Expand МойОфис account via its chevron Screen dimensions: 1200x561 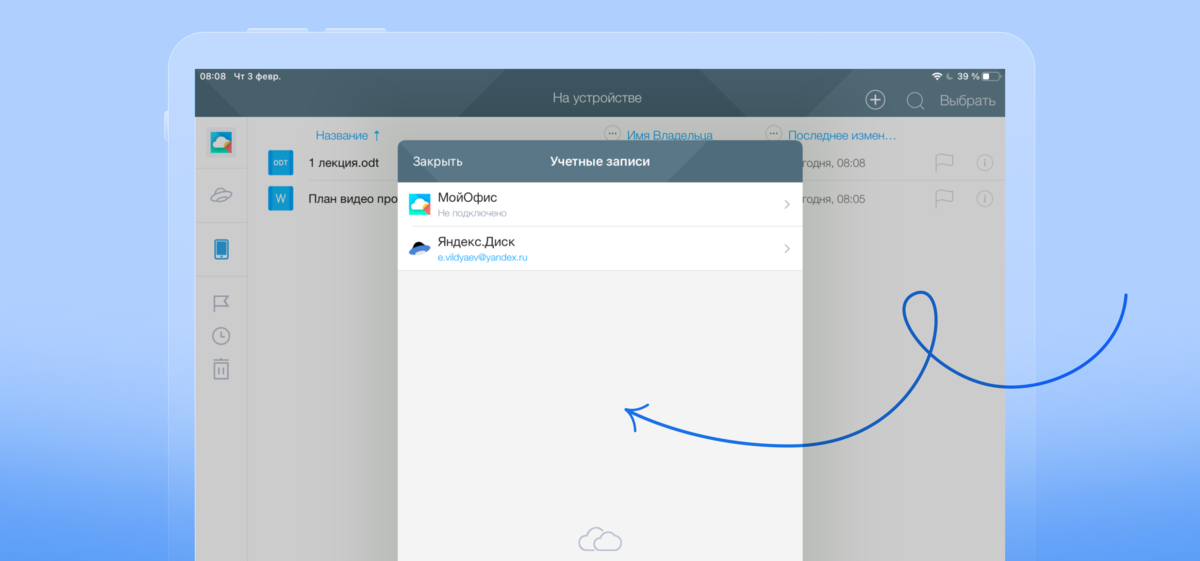pyautogui.click(x=787, y=205)
